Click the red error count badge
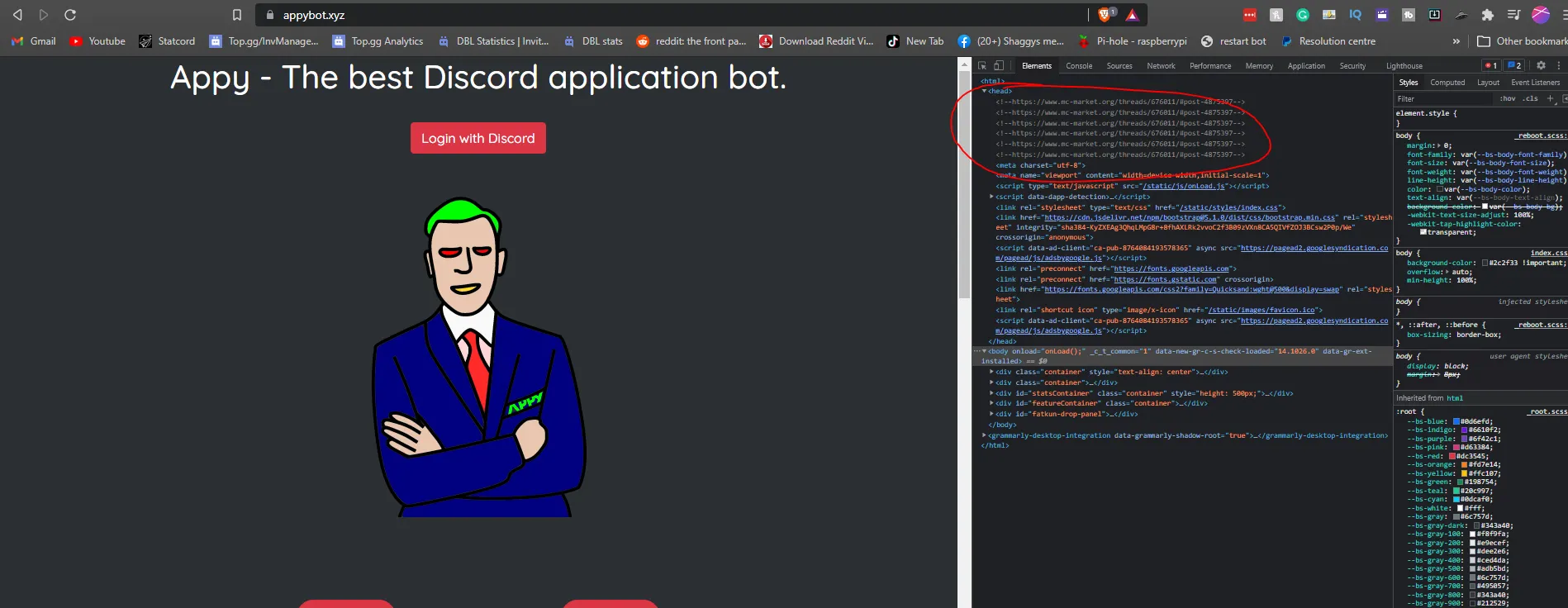Image resolution: width=1568 pixels, height=608 pixels. click(1490, 65)
